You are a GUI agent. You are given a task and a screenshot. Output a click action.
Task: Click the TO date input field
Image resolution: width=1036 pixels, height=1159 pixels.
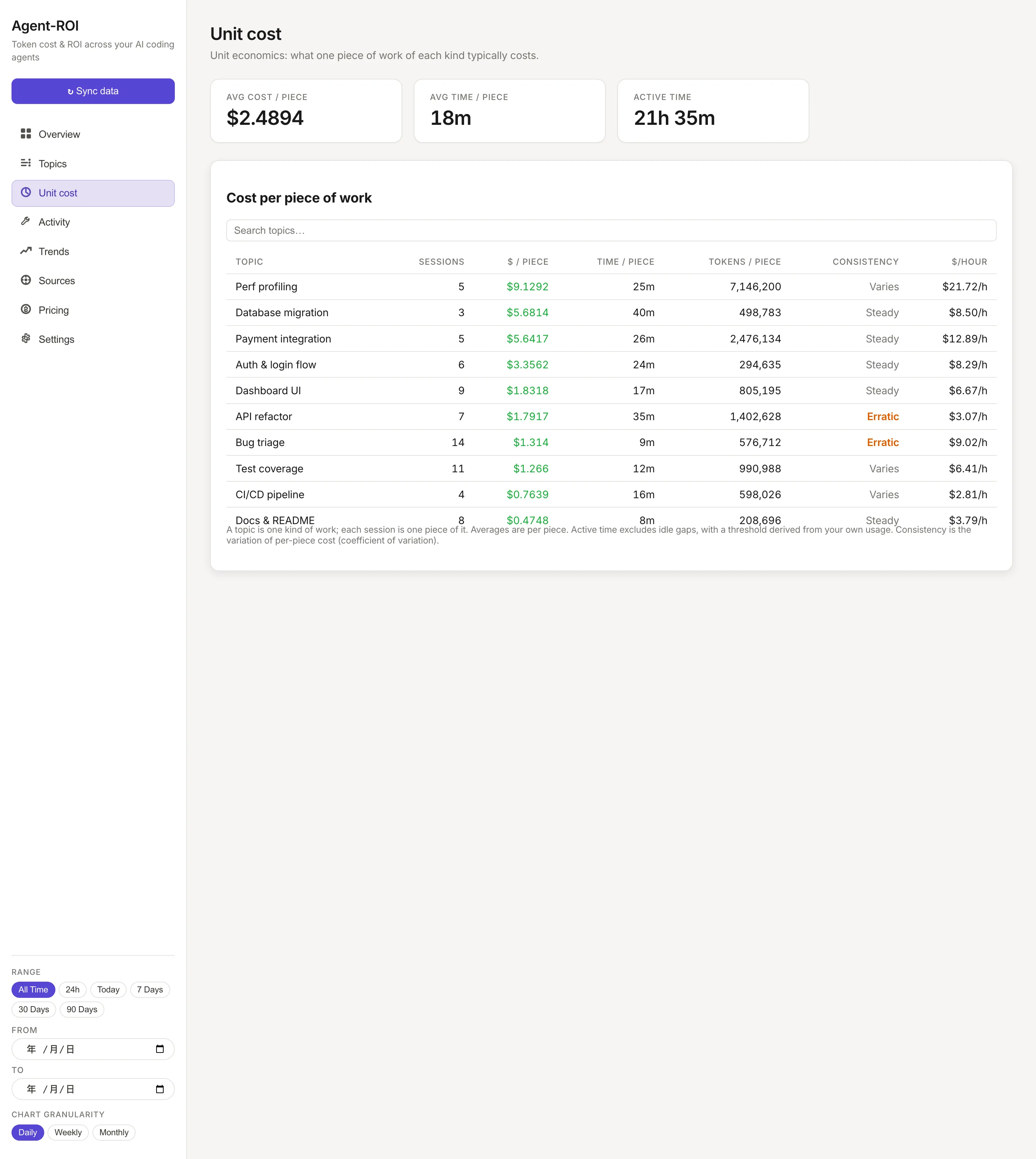click(93, 1089)
